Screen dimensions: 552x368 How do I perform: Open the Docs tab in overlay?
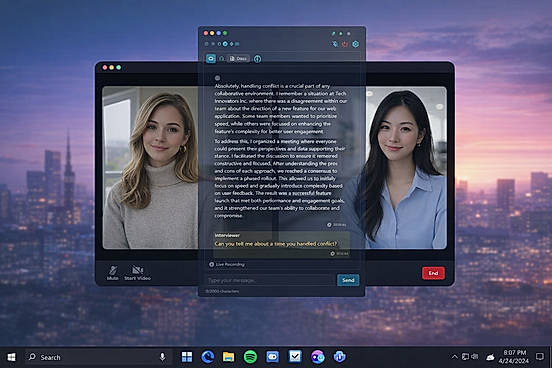[x=238, y=59]
